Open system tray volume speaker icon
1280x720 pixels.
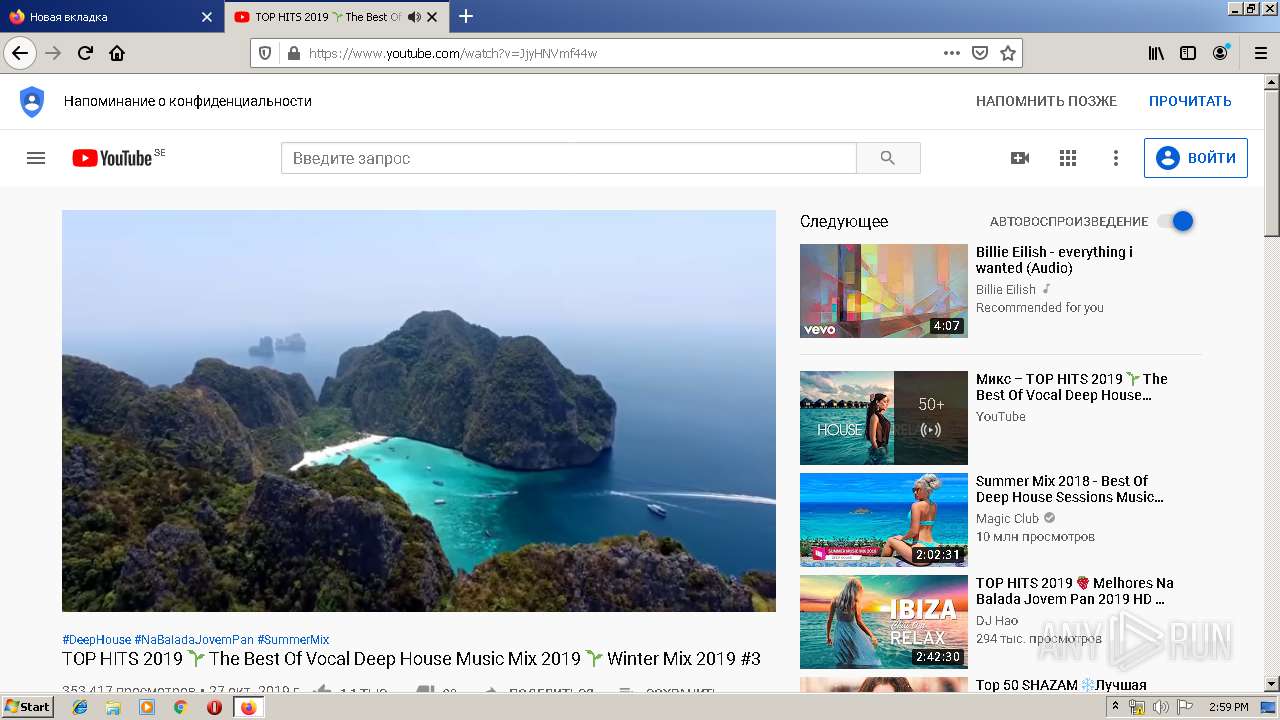coord(1161,707)
